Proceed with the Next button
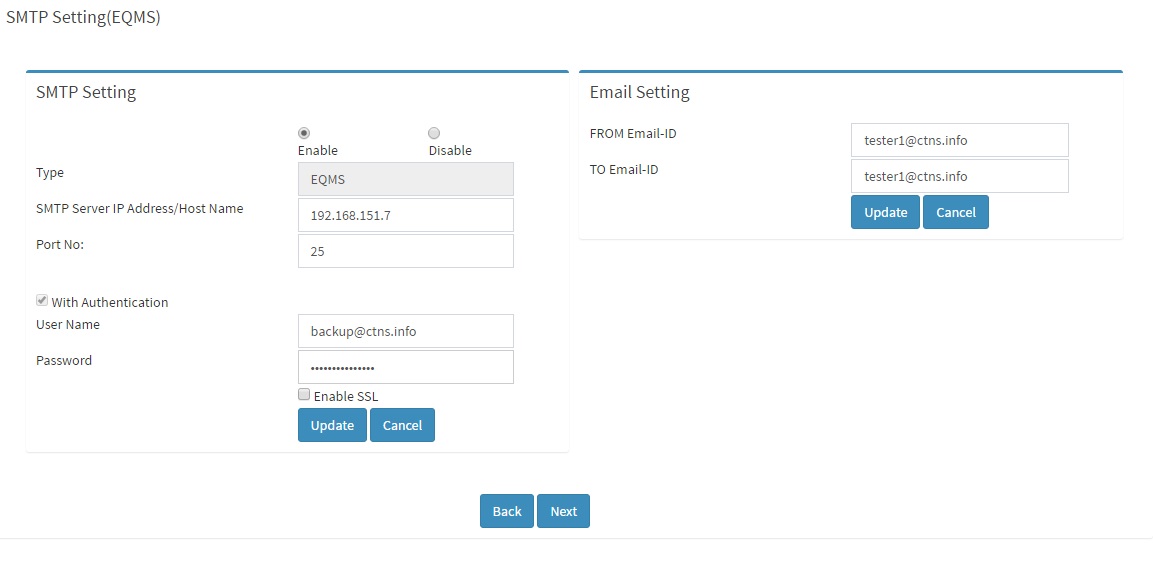1153x575 pixels. coord(564,511)
